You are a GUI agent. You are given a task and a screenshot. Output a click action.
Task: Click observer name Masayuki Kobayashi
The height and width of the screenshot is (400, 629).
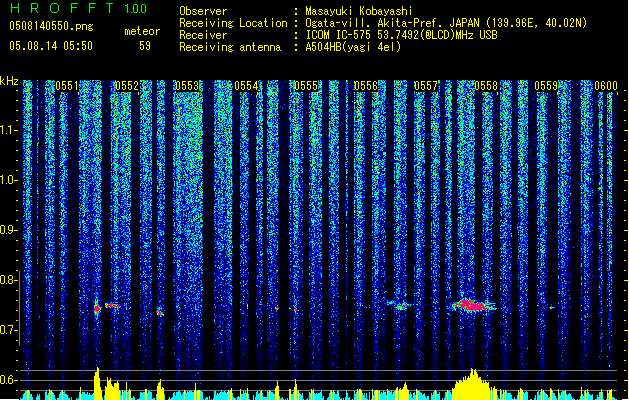tap(359, 11)
